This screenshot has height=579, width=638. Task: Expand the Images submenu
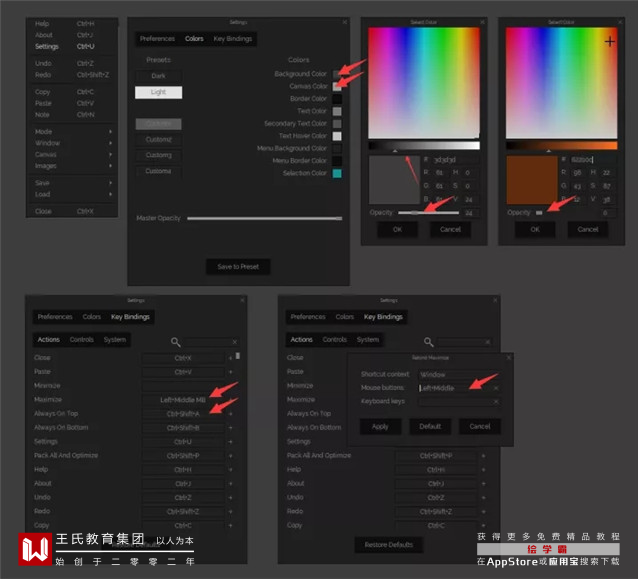[x=72, y=166]
